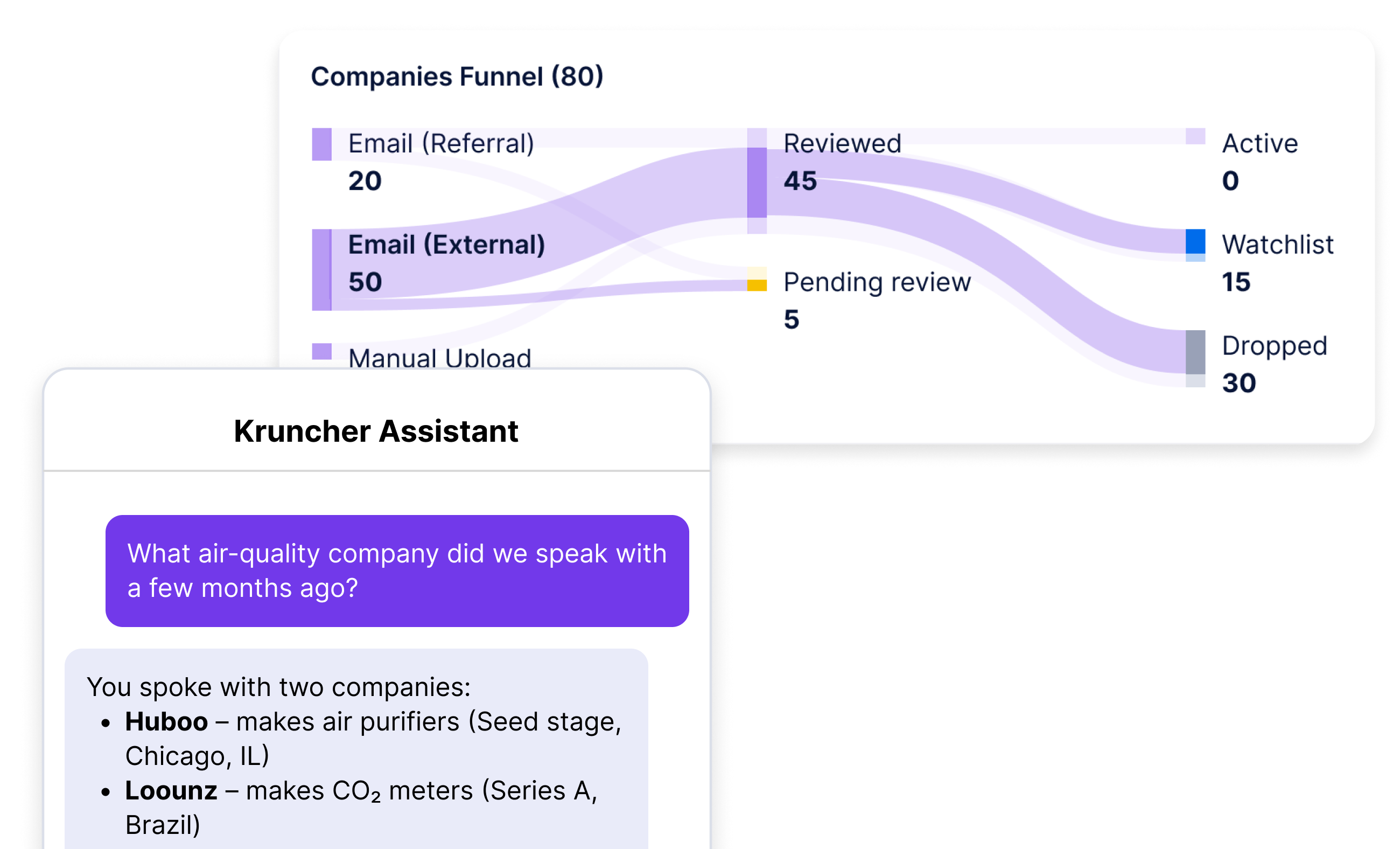Select the Email (External) source node bar

(321, 269)
